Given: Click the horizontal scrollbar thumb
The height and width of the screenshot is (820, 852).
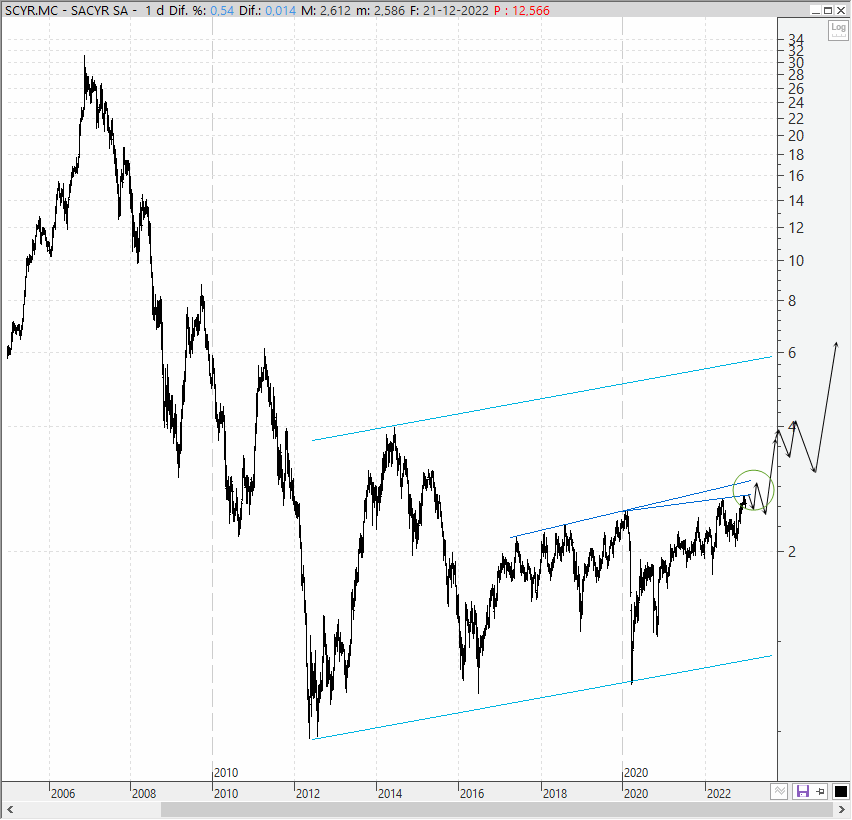Looking at the screenshot, I should pos(497,810).
